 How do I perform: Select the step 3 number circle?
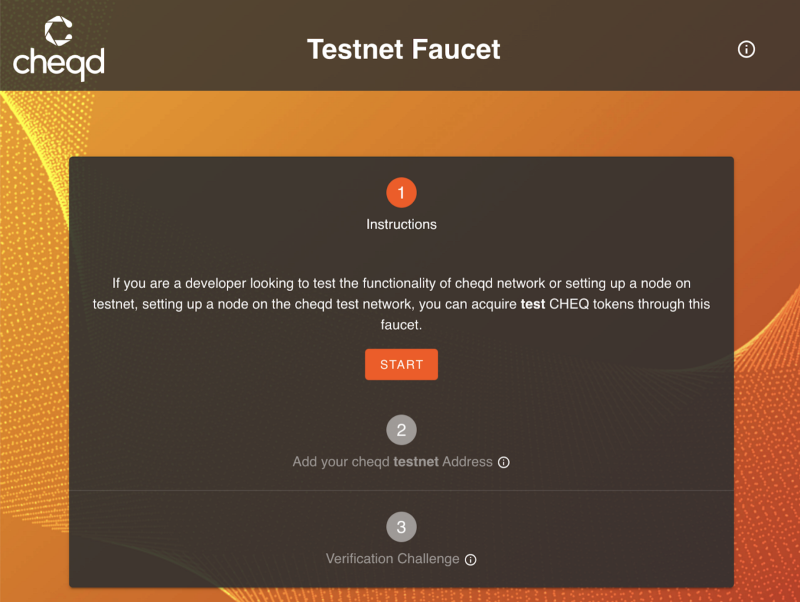click(401, 527)
